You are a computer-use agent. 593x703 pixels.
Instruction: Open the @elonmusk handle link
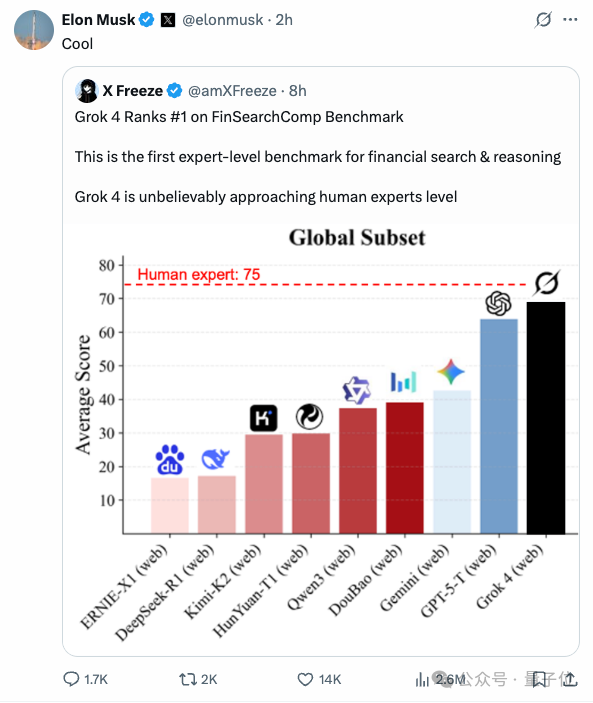click(x=223, y=20)
